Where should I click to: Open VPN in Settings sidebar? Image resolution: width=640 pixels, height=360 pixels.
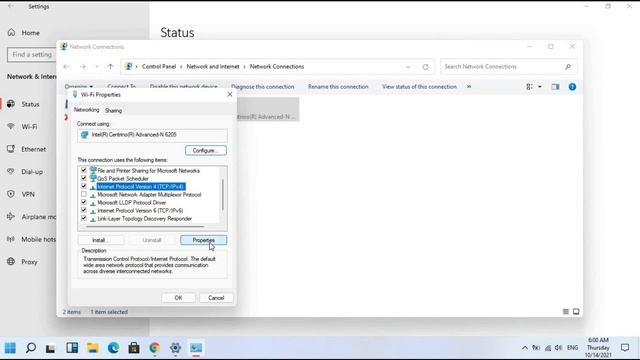27,194
